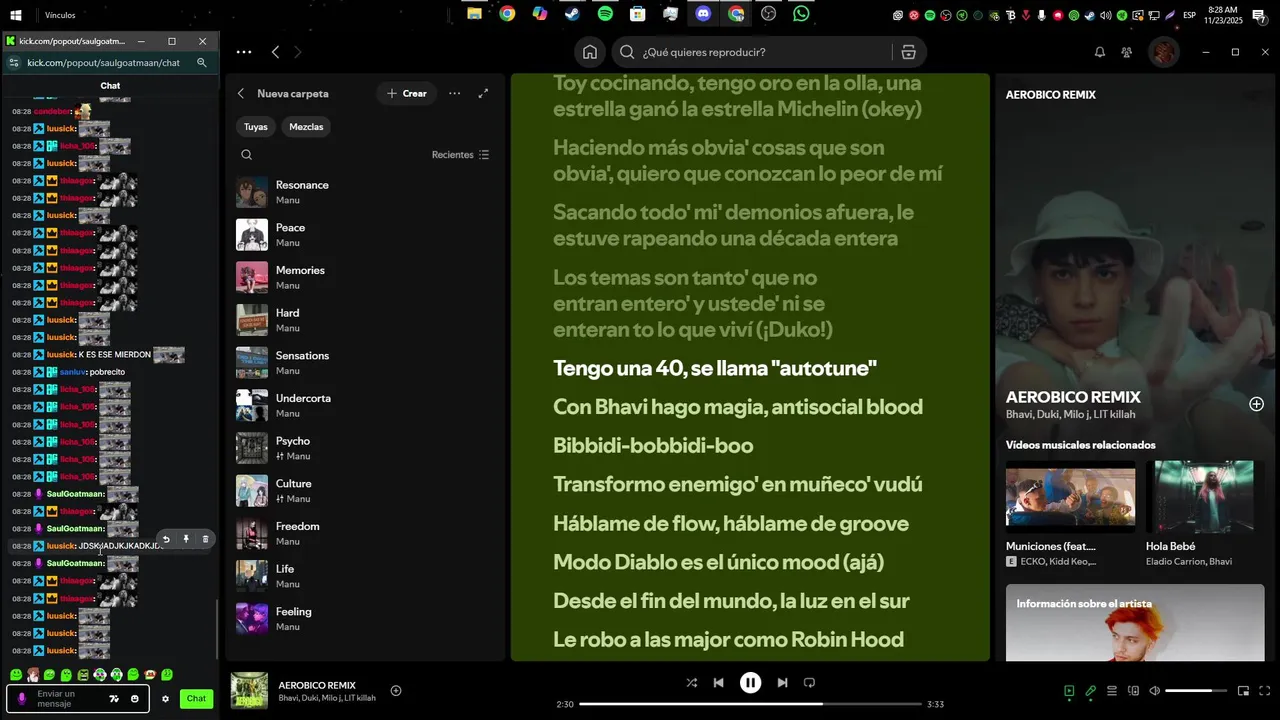
Task: Click the 'Información sobre el artista' card
Action: 1135,623
